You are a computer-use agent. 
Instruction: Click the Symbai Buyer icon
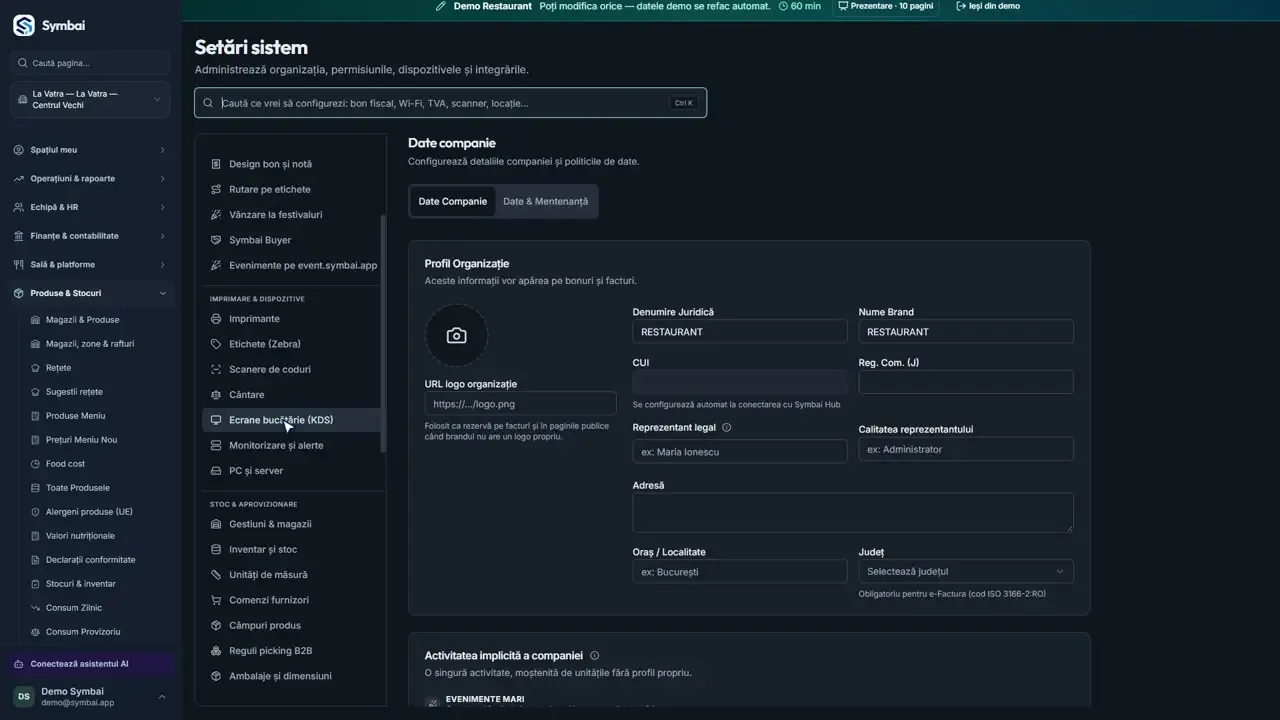pyautogui.click(x=216, y=240)
